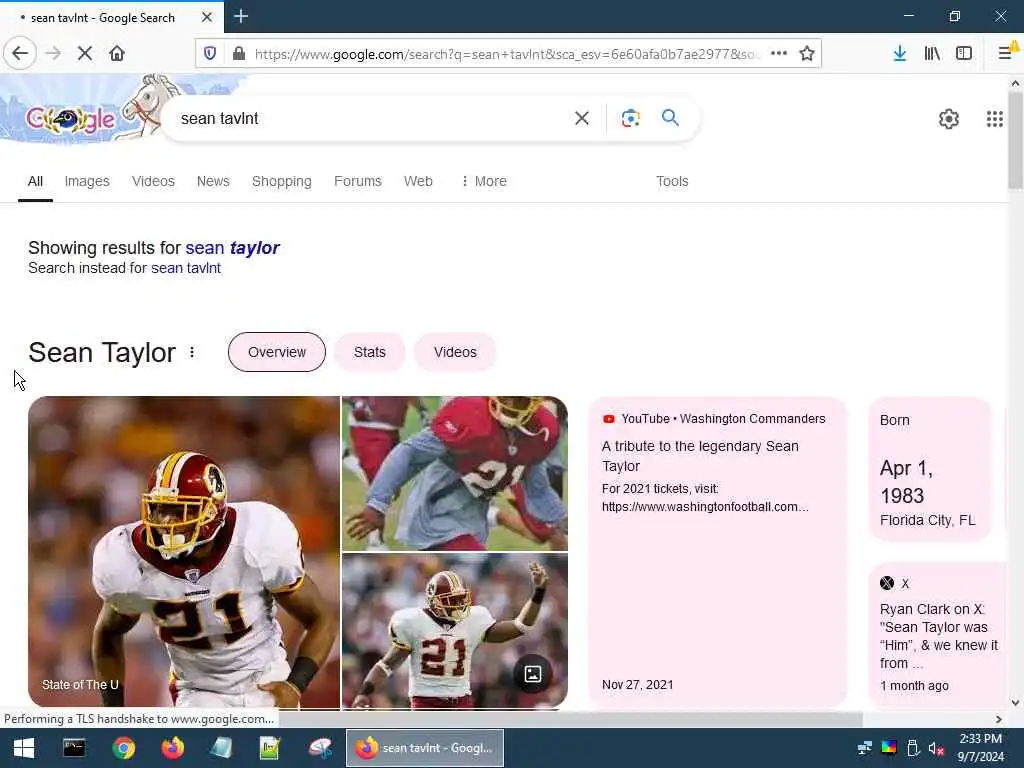Click the horizontal scrollbar right arrow
Screen dimensions: 1024x768
(999, 719)
